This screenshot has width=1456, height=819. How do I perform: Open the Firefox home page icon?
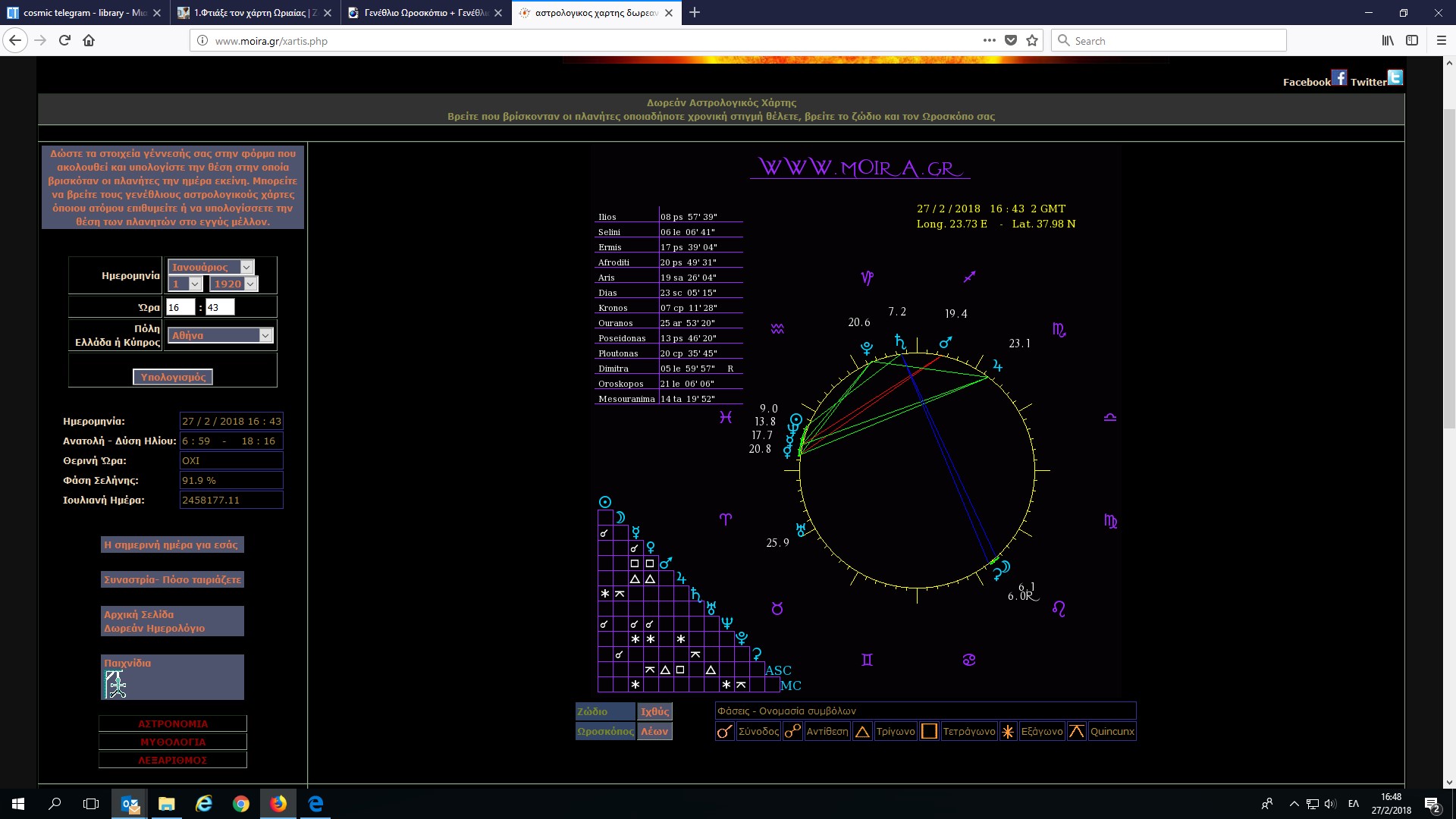[89, 41]
